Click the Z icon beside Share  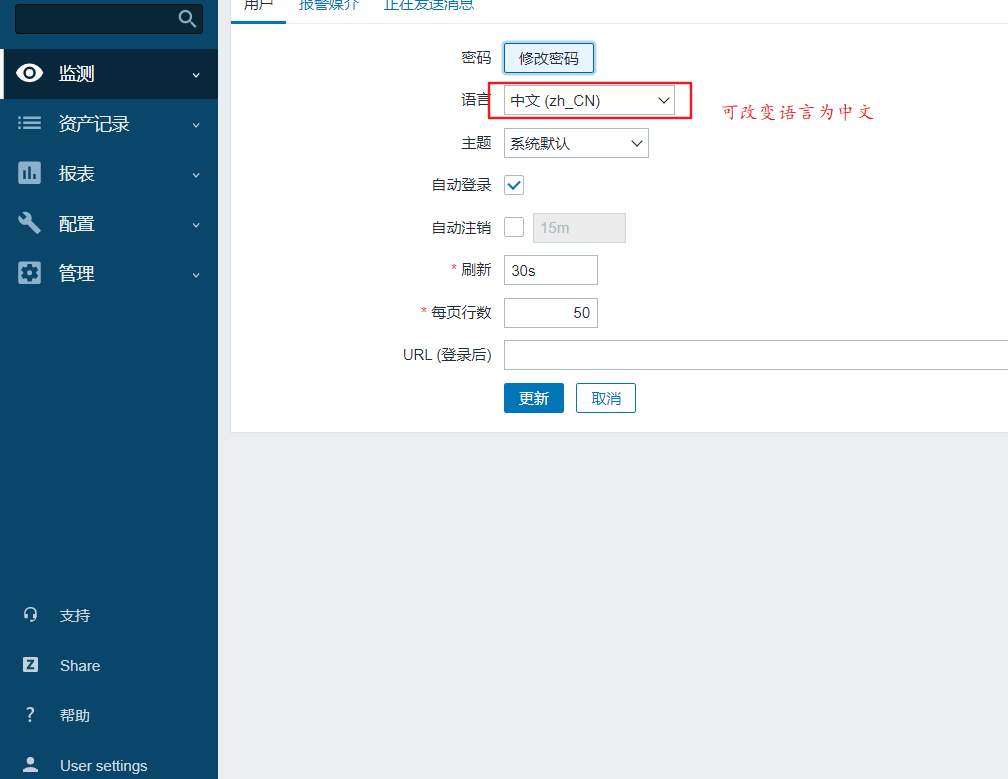[x=30, y=665]
